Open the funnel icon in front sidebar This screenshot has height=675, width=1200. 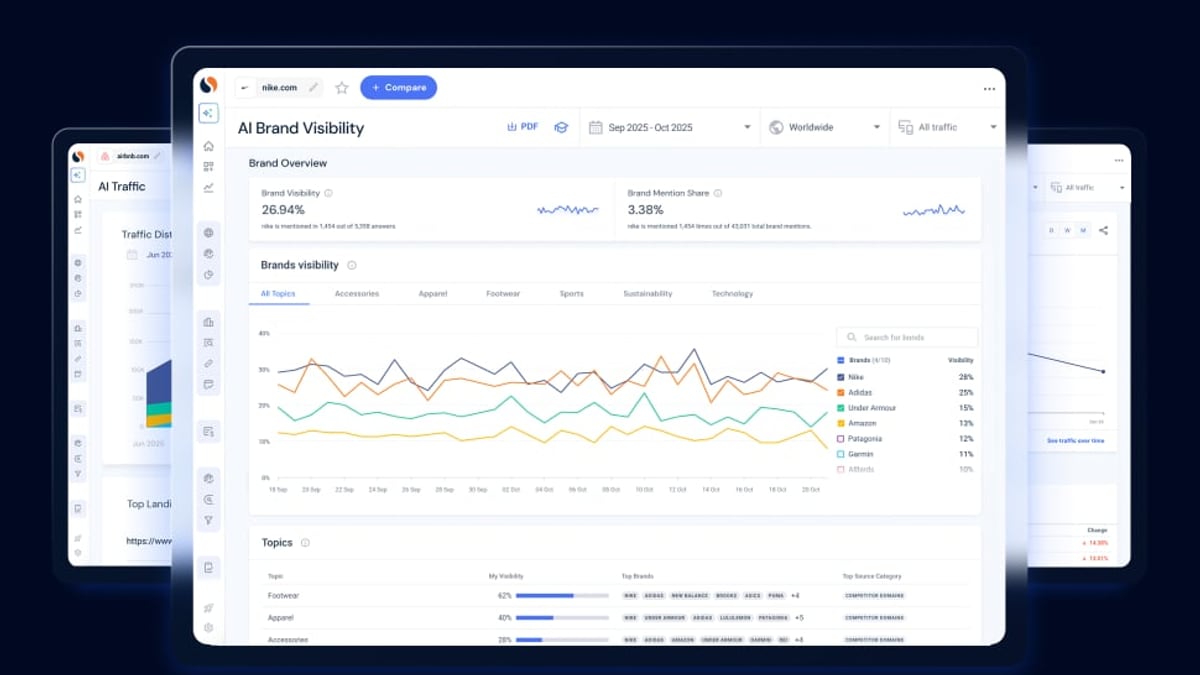tap(208, 520)
